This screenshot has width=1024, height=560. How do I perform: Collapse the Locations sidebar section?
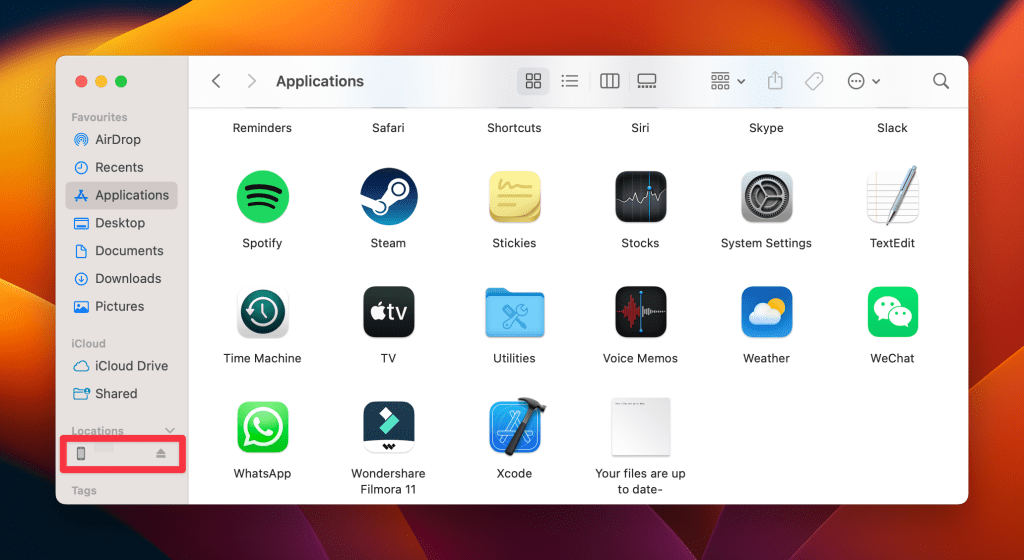tap(169, 431)
